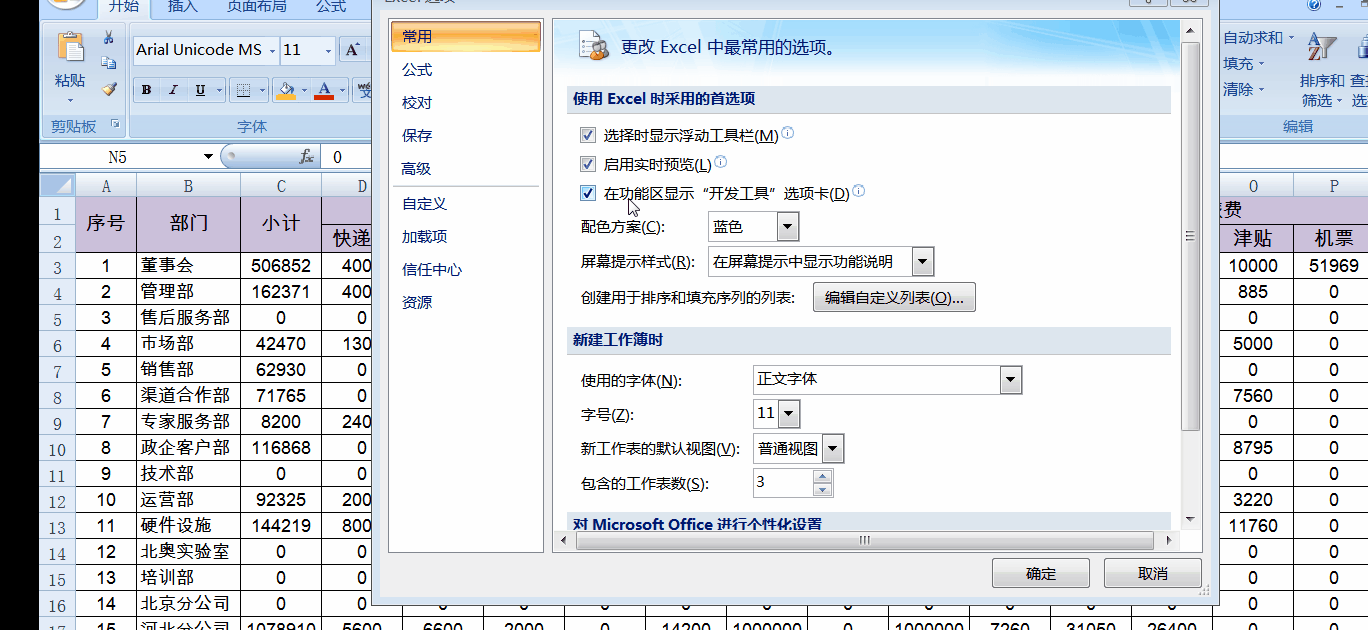Confirm settings with the 确定 button
The image size is (1368, 630).
[x=1040, y=573]
